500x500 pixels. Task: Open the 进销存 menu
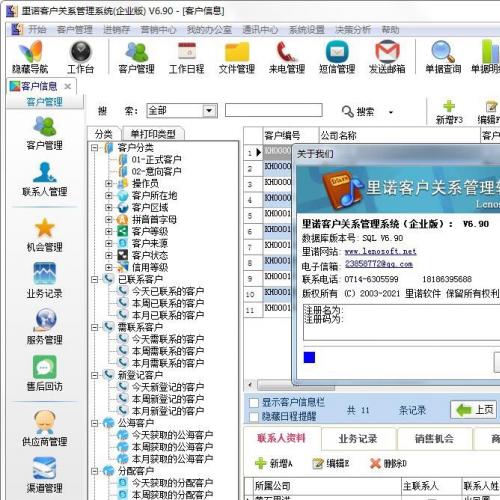tap(116, 30)
